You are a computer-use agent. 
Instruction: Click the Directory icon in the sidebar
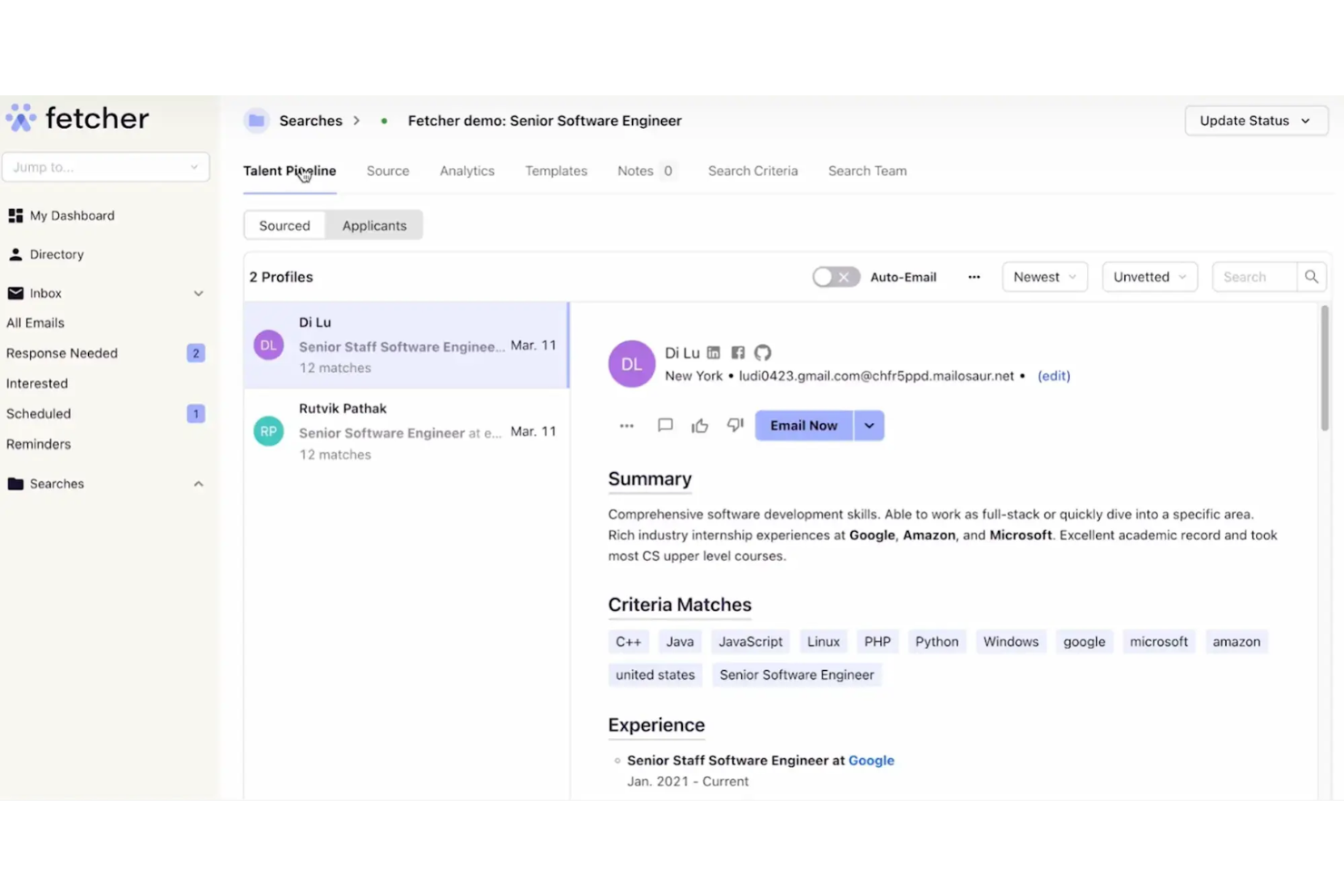(15, 254)
